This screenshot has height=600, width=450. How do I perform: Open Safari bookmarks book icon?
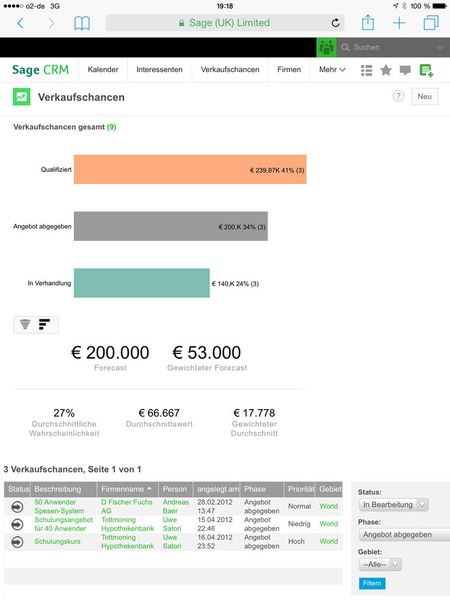pyautogui.click(x=82, y=23)
